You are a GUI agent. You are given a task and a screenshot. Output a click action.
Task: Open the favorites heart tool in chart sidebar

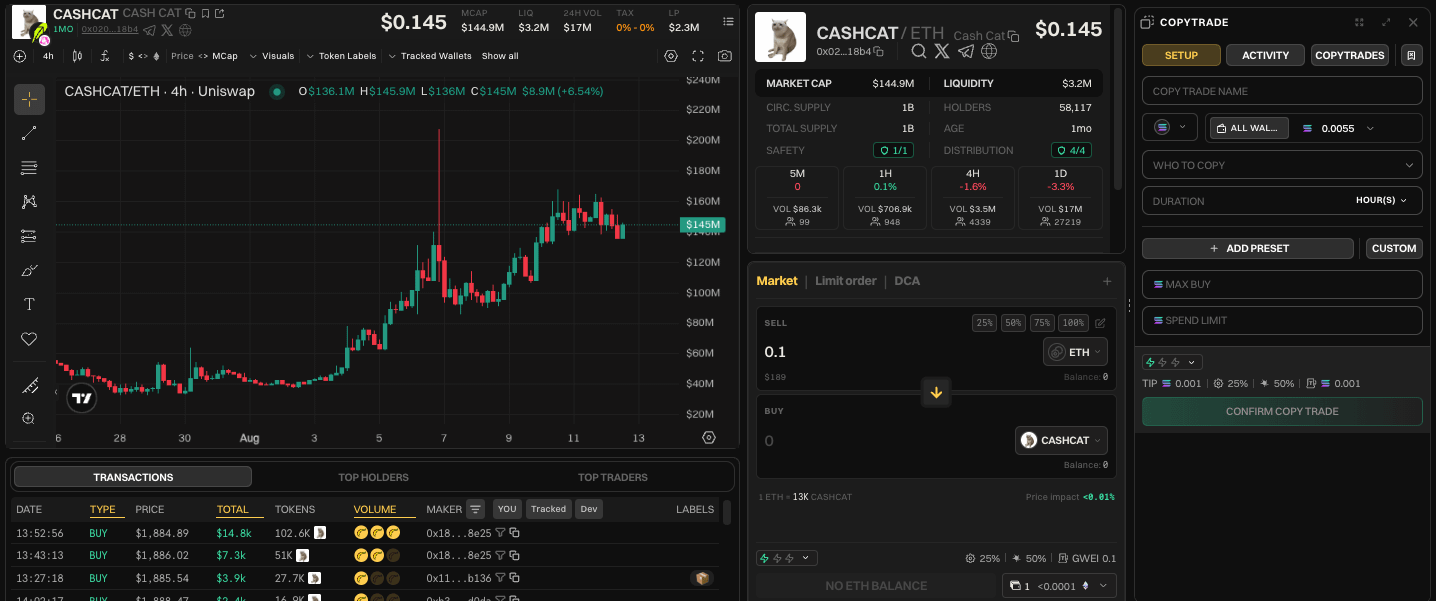click(x=29, y=339)
